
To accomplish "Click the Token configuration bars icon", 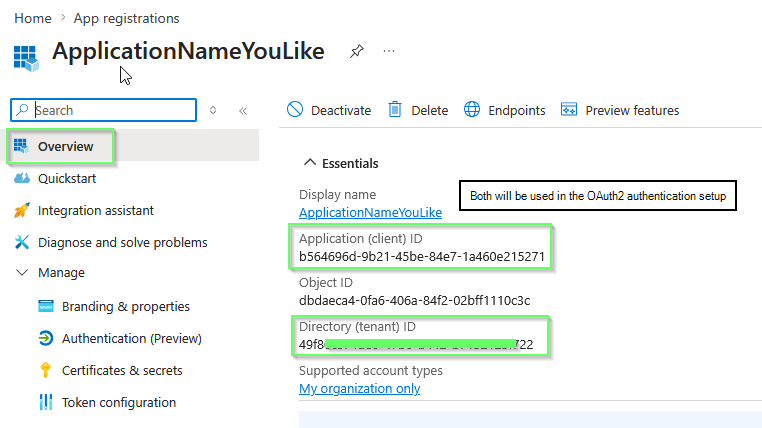I will click(x=46, y=402).
